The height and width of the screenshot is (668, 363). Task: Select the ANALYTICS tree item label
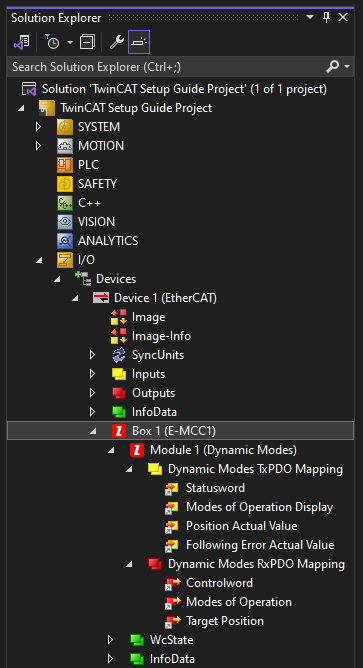click(x=108, y=241)
